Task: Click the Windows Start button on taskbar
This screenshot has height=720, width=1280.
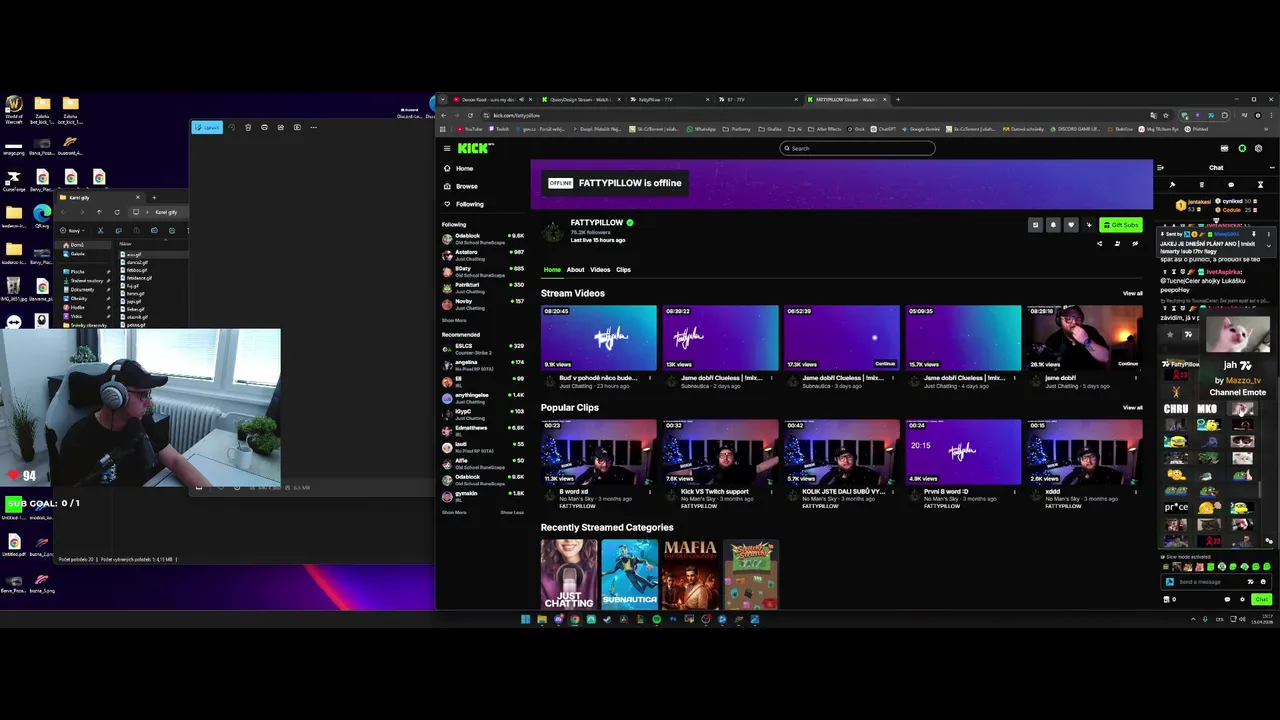Action: coord(525,619)
